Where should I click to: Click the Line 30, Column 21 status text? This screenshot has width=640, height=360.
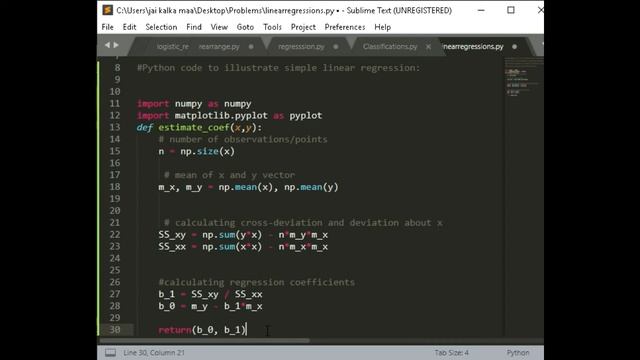154,353
